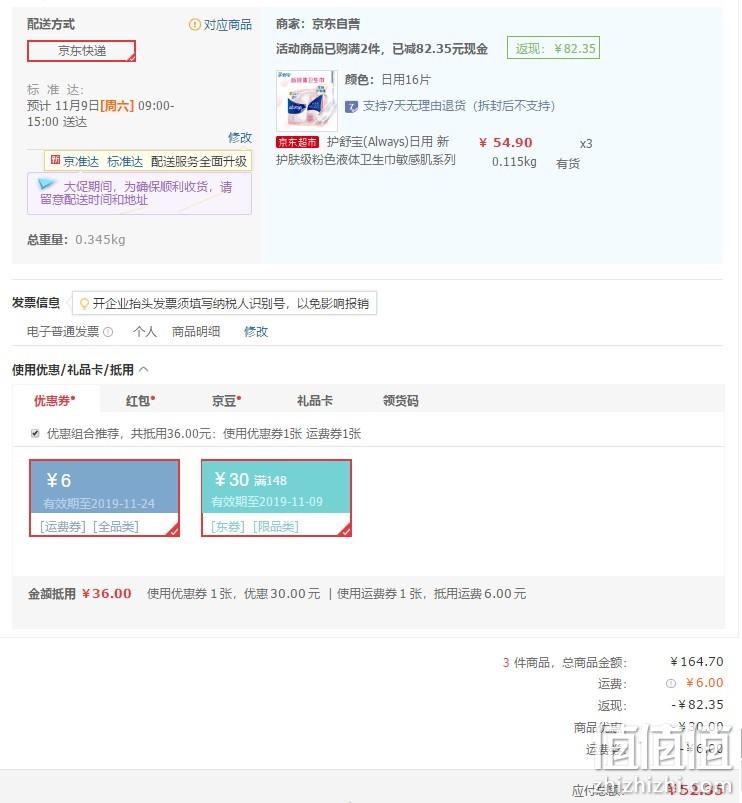The height and width of the screenshot is (803, 742).
Task: Click the 返现 ¥82.35 green badge
Action: [553, 48]
